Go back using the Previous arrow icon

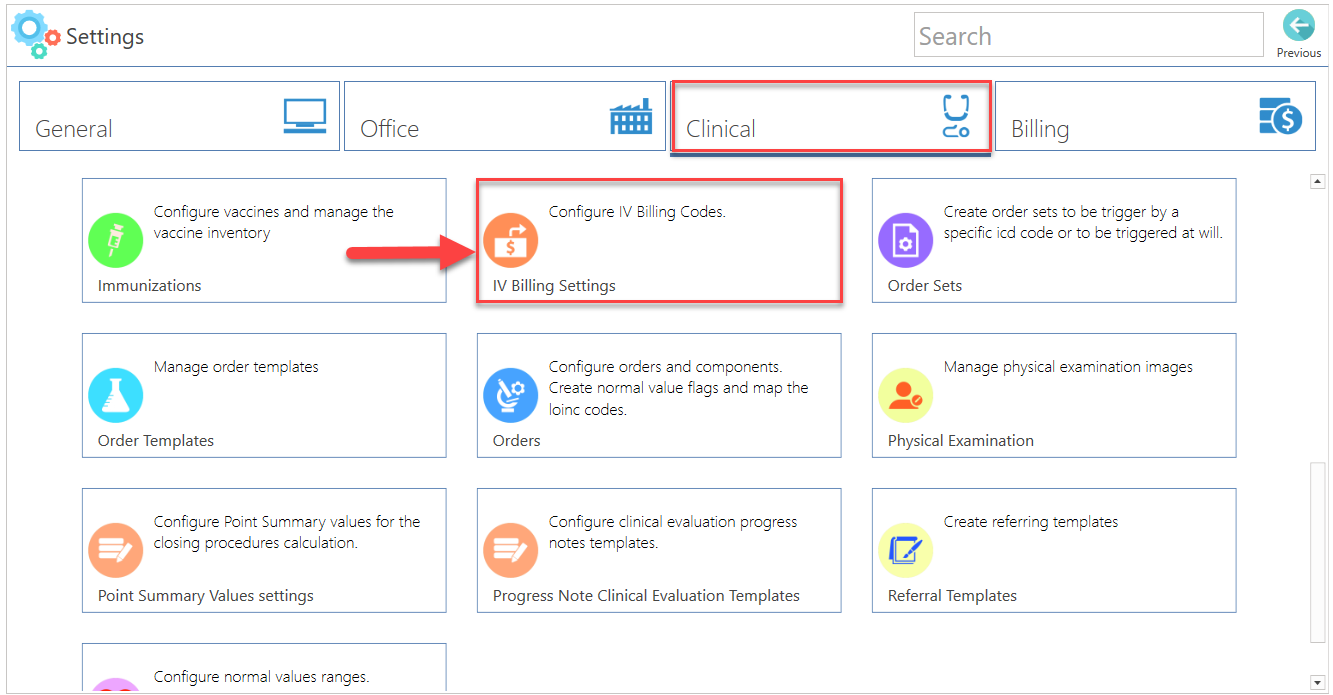click(1298, 26)
